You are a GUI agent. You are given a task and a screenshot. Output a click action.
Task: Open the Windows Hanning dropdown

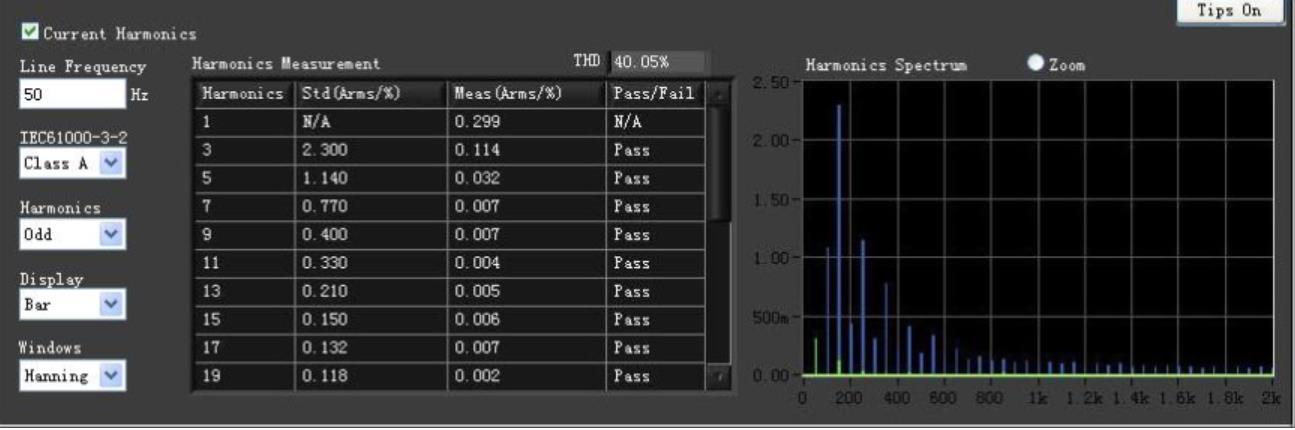coord(72,376)
